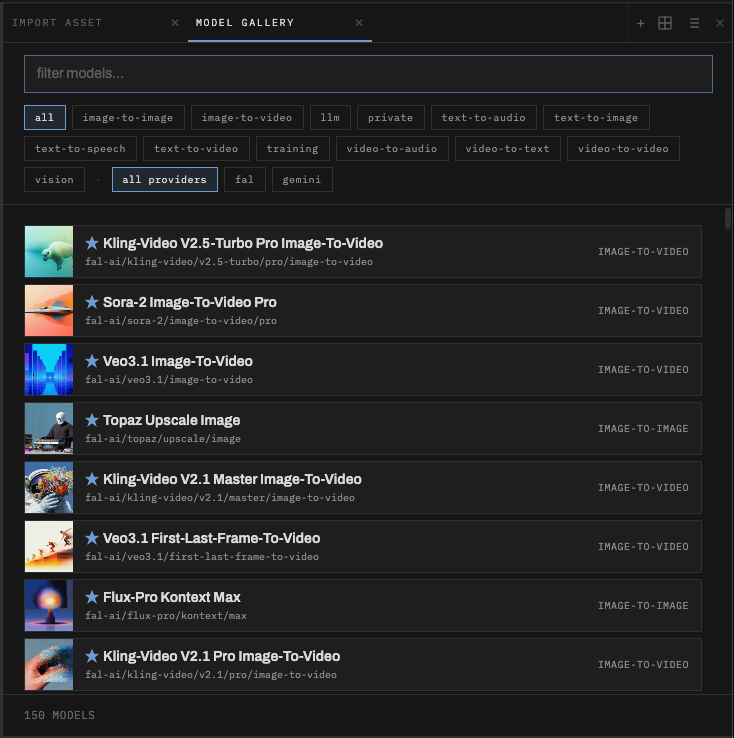Open Veo3.1 Image-To-Video blue city thumbnail

point(49,369)
